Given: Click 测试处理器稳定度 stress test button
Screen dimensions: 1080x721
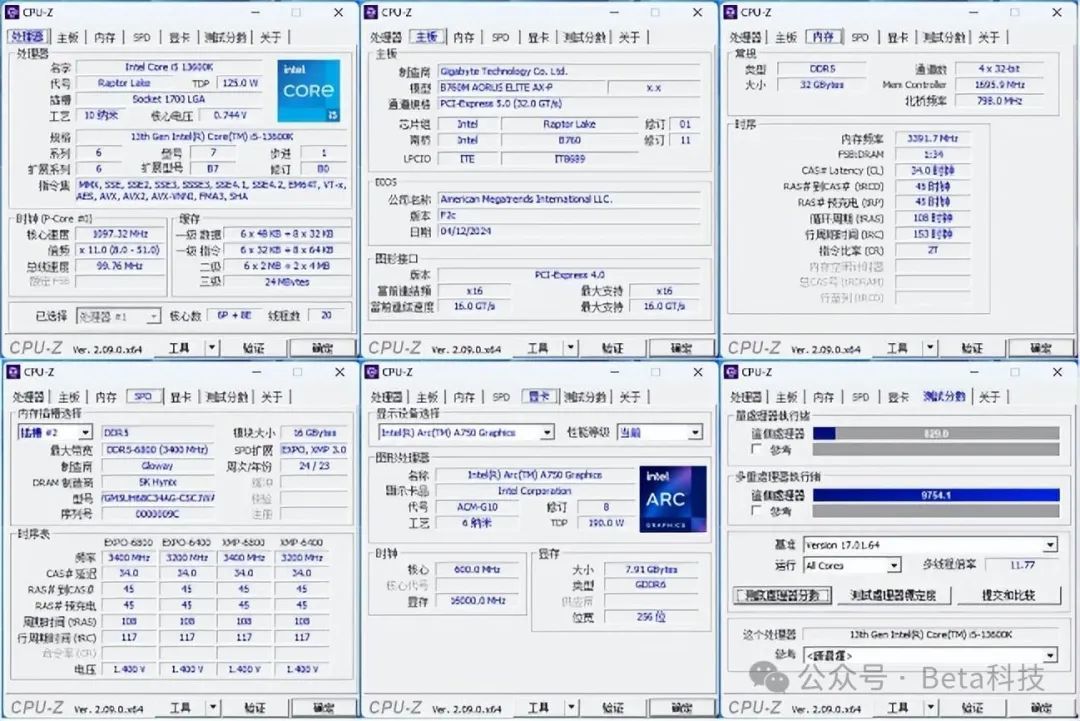Looking at the screenshot, I should (x=893, y=595).
